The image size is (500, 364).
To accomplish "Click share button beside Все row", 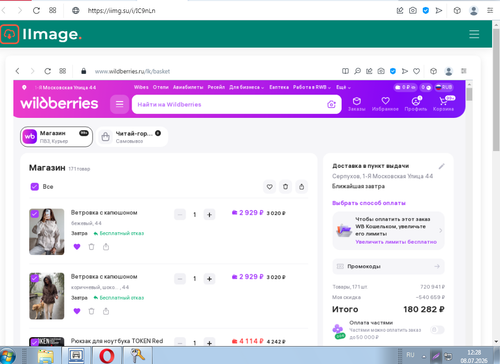I will click(x=301, y=187).
